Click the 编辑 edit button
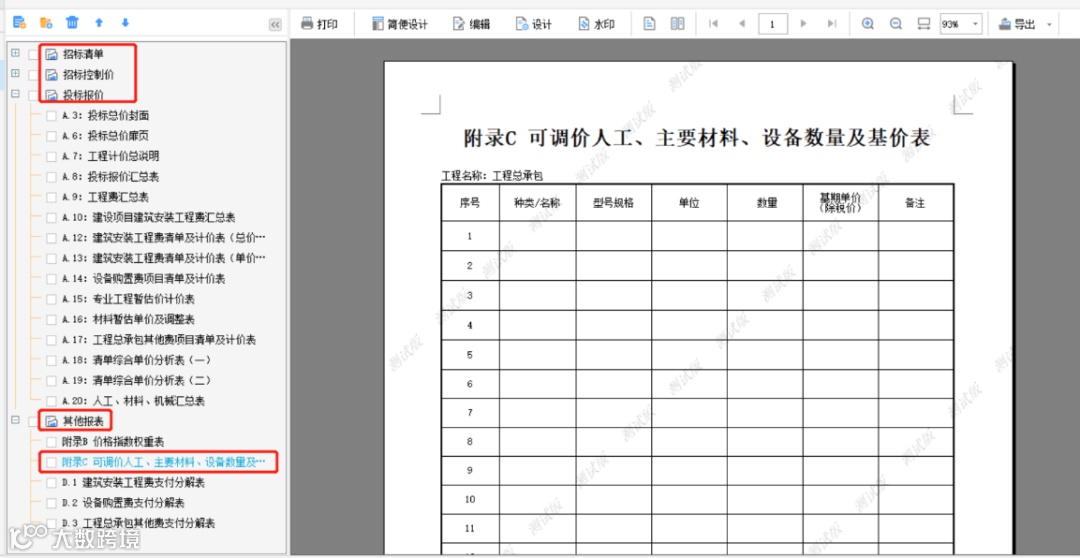1080x558 pixels. point(471,24)
